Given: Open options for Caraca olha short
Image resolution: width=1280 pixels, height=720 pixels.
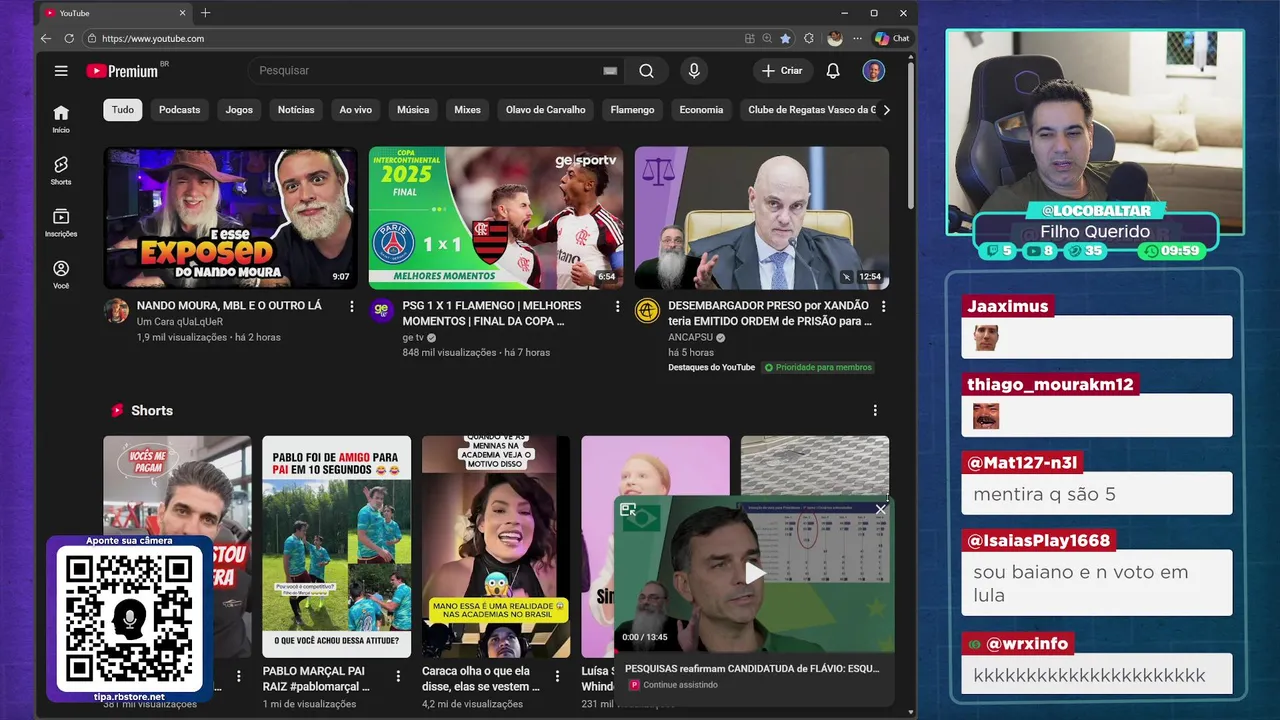Looking at the screenshot, I should pyautogui.click(x=558, y=677).
